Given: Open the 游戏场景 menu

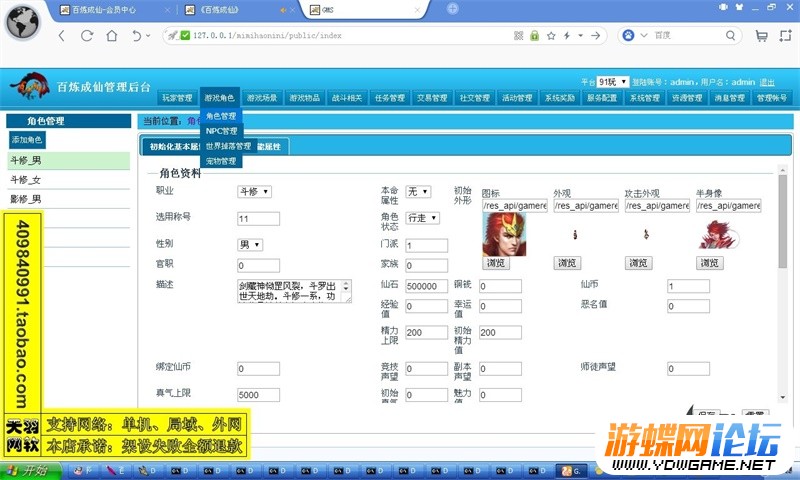Looking at the screenshot, I should (x=262, y=98).
